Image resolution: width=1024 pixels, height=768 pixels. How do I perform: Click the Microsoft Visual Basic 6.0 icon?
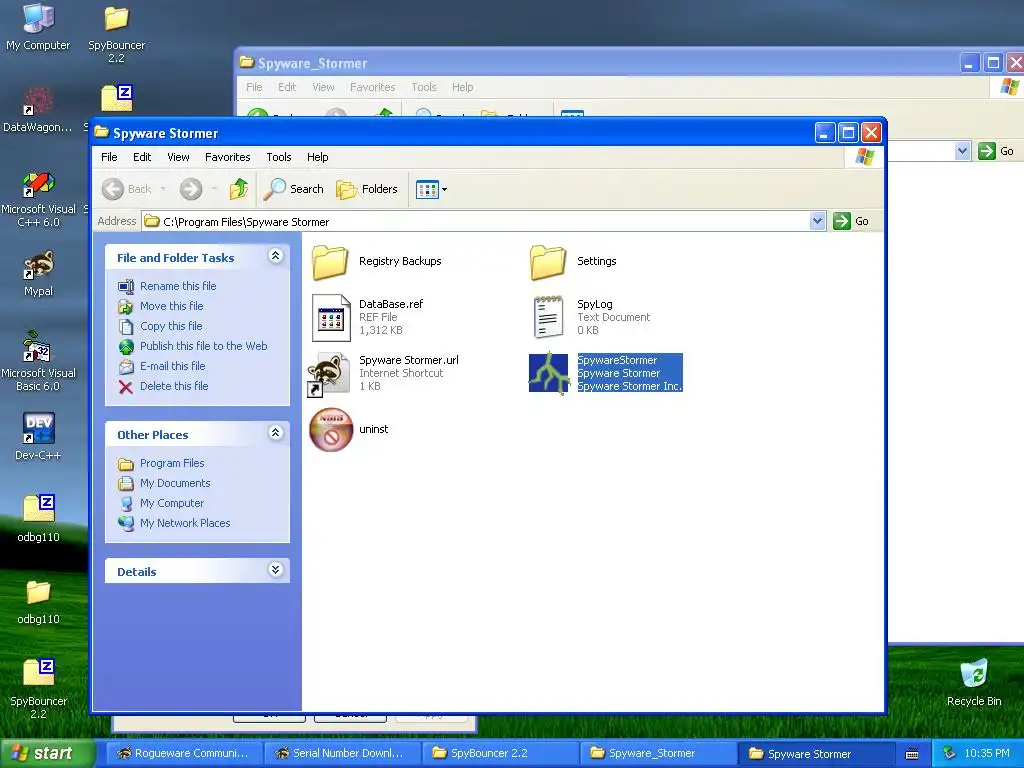38,347
